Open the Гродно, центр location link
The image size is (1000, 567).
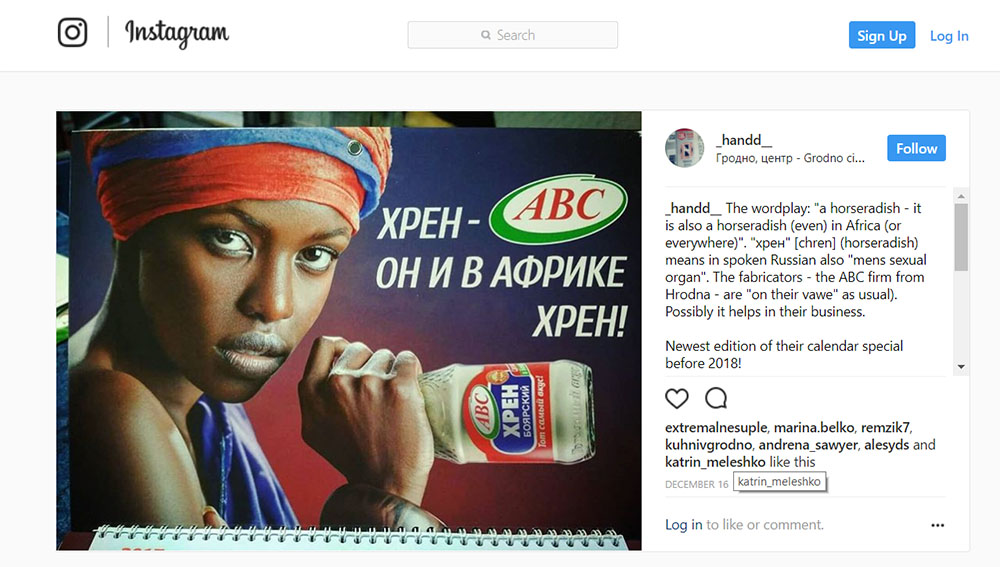(x=790, y=158)
